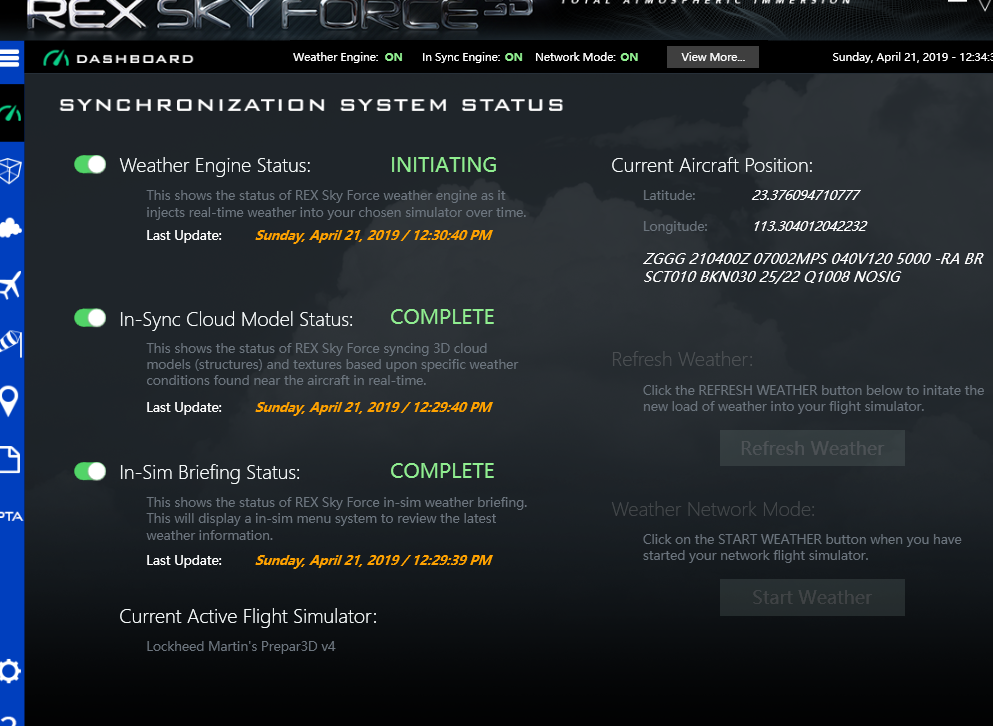Image resolution: width=993 pixels, height=726 pixels.
Task: Open the 3D cube models icon
Action: point(11,171)
